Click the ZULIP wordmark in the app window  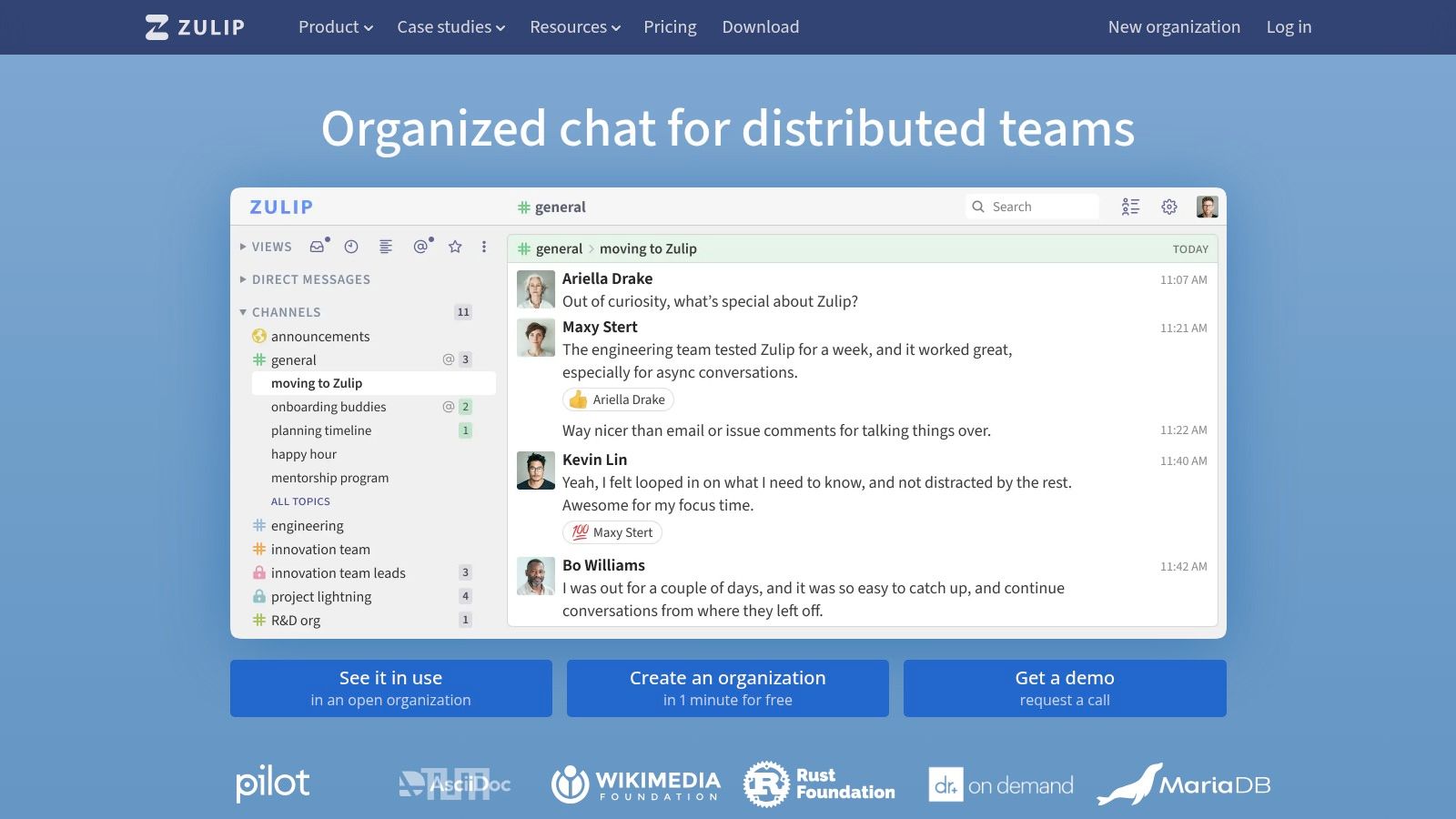point(281,207)
